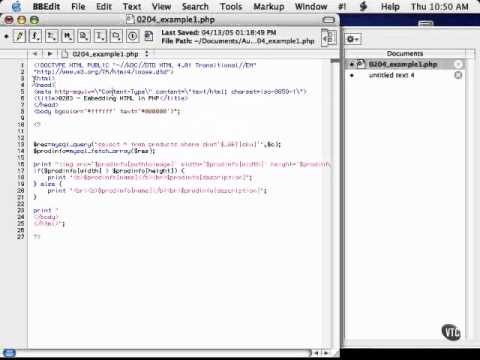The width and height of the screenshot is (480, 360).
Task: Select 0204_example1.php in Documents drawer
Action: pyautogui.click(x=403, y=64)
